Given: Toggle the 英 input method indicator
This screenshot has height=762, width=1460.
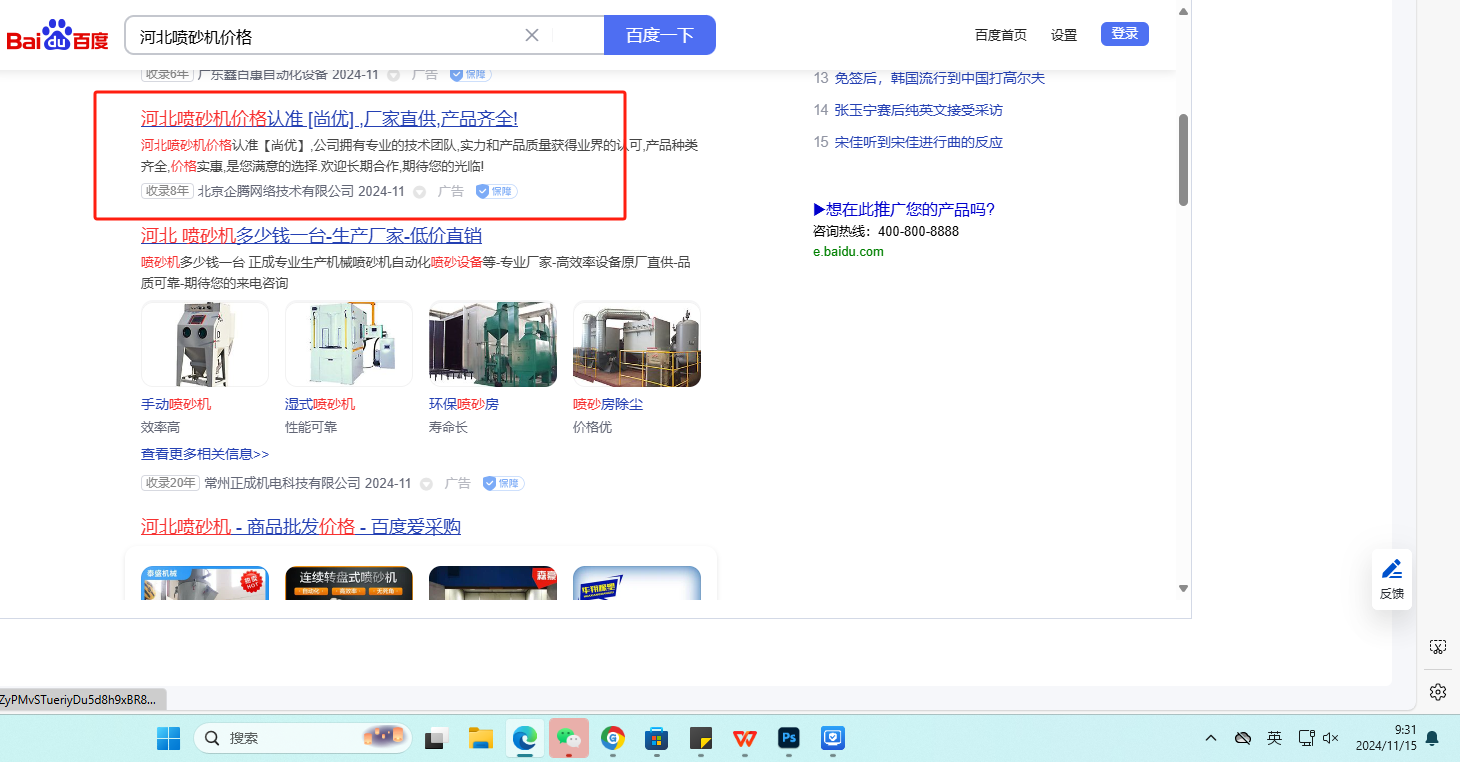Looking at the screenshot, I should (x=1274, y=738).
